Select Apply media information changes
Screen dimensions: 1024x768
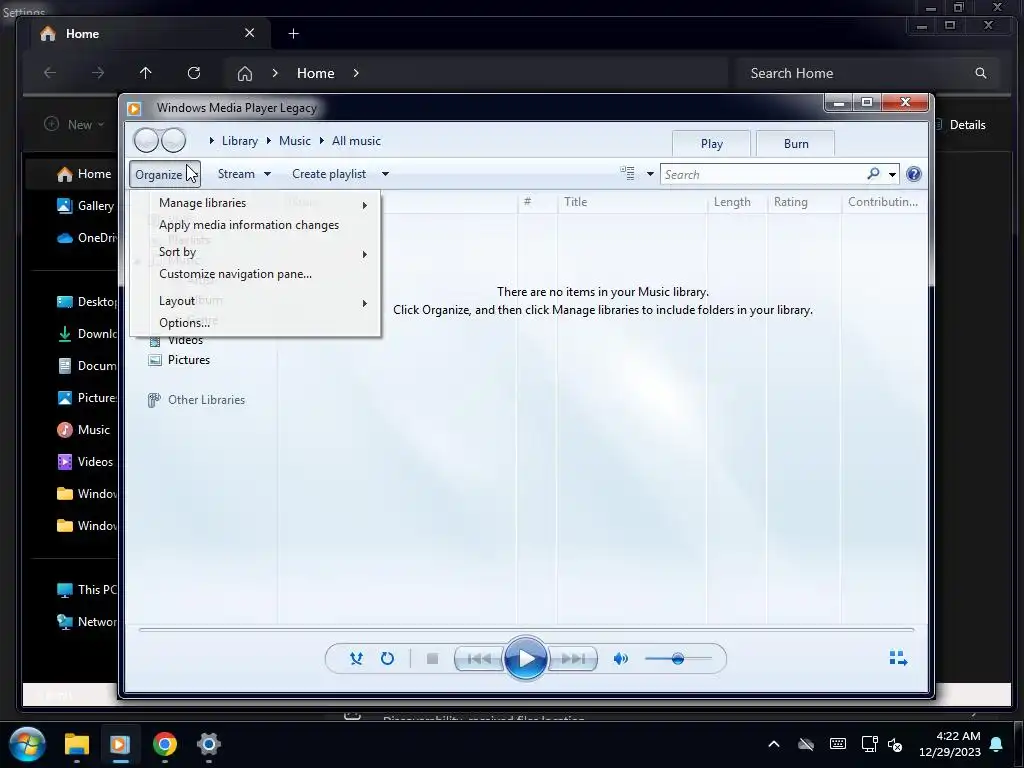click(255, 225)
